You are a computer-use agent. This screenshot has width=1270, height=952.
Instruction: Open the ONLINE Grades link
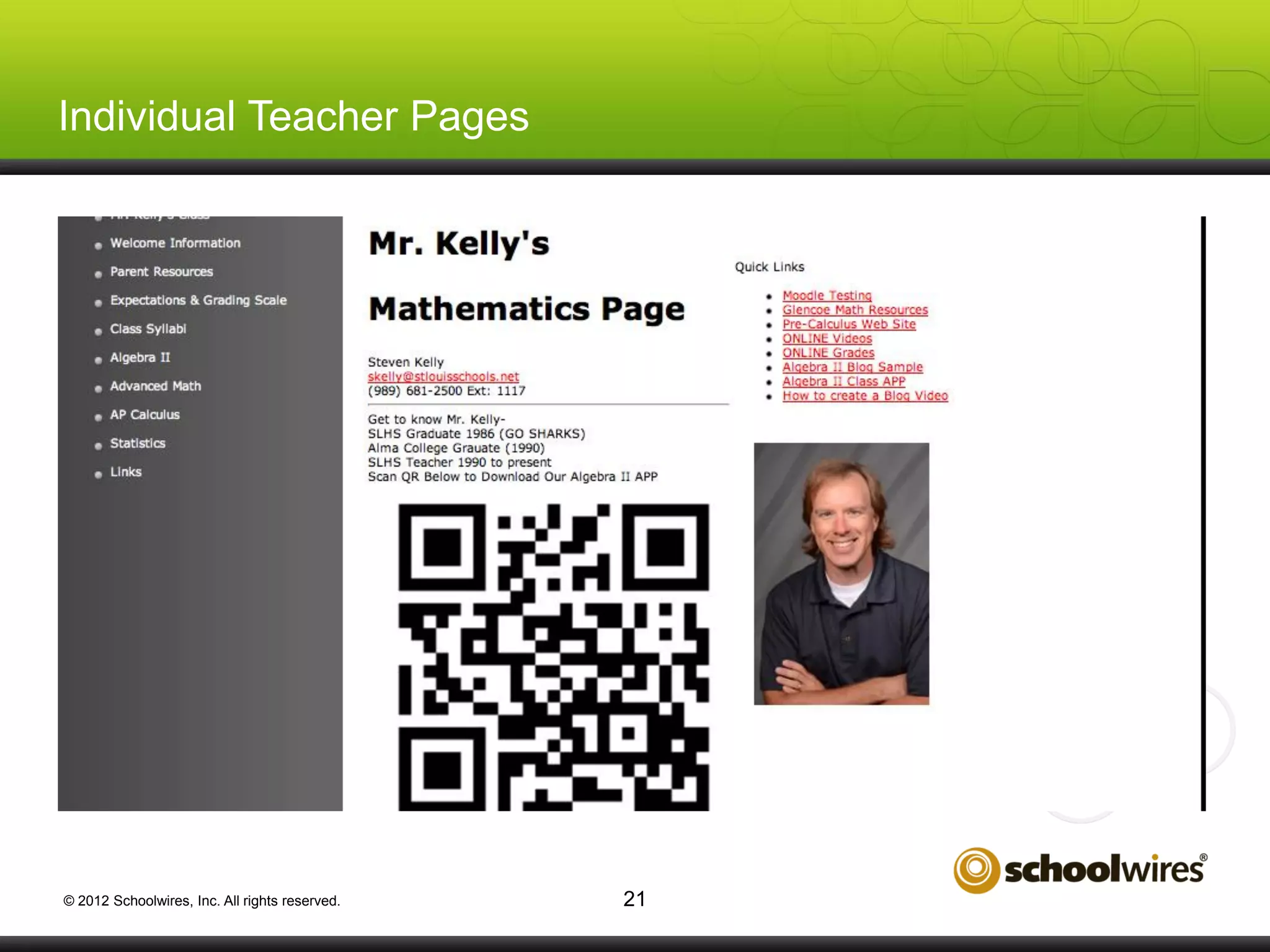[x=828, y=353]
